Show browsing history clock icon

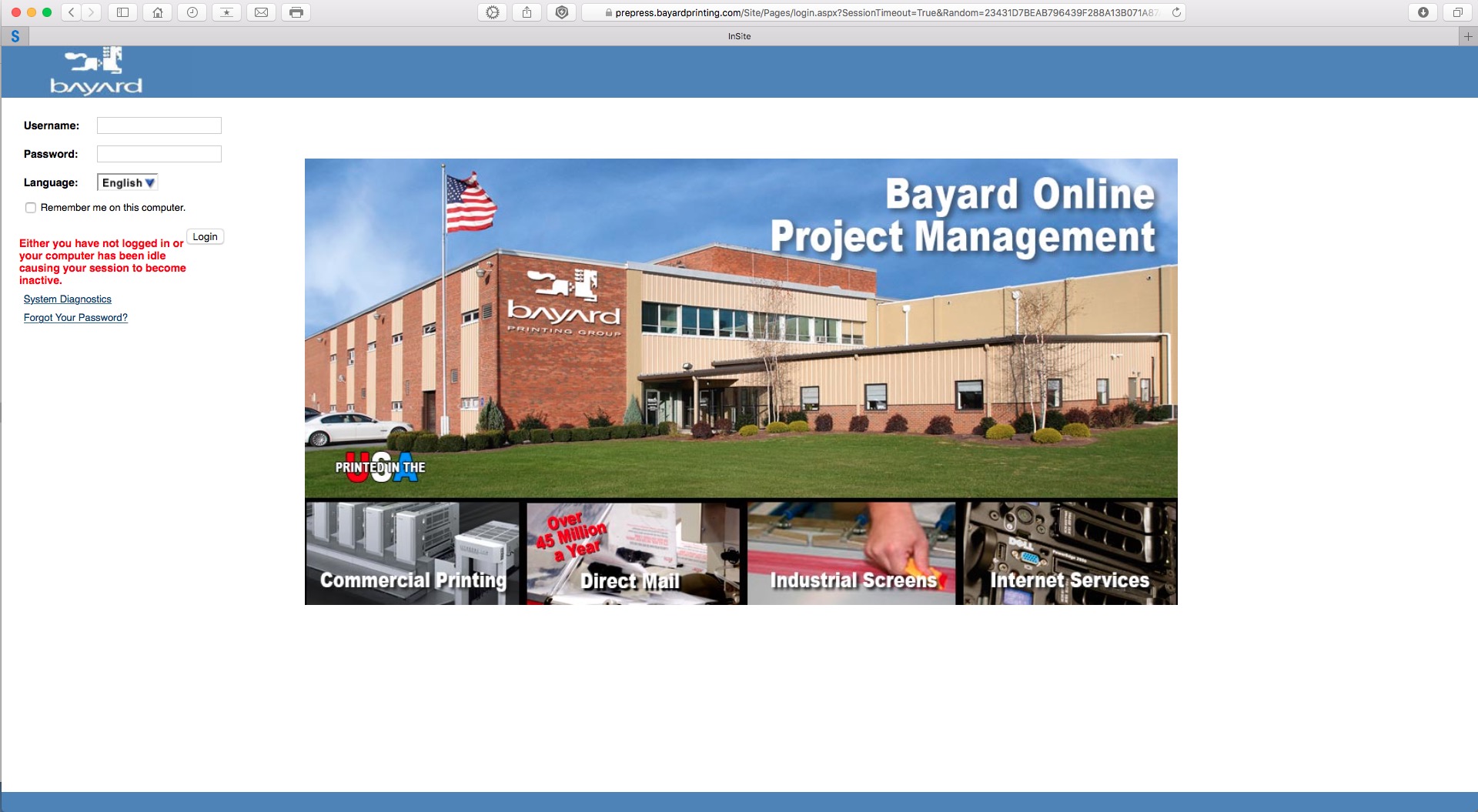tap(192, 12)
